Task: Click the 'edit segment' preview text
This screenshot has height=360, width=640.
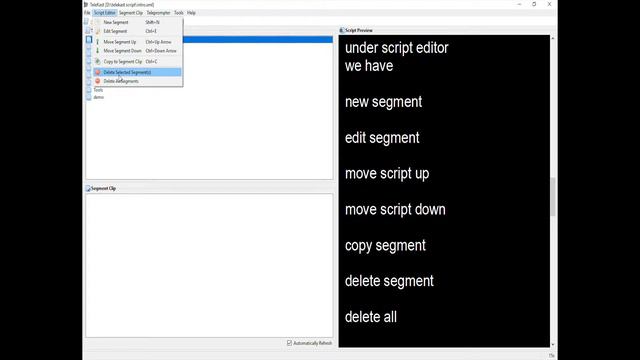Action: click(x=382, y=138)
